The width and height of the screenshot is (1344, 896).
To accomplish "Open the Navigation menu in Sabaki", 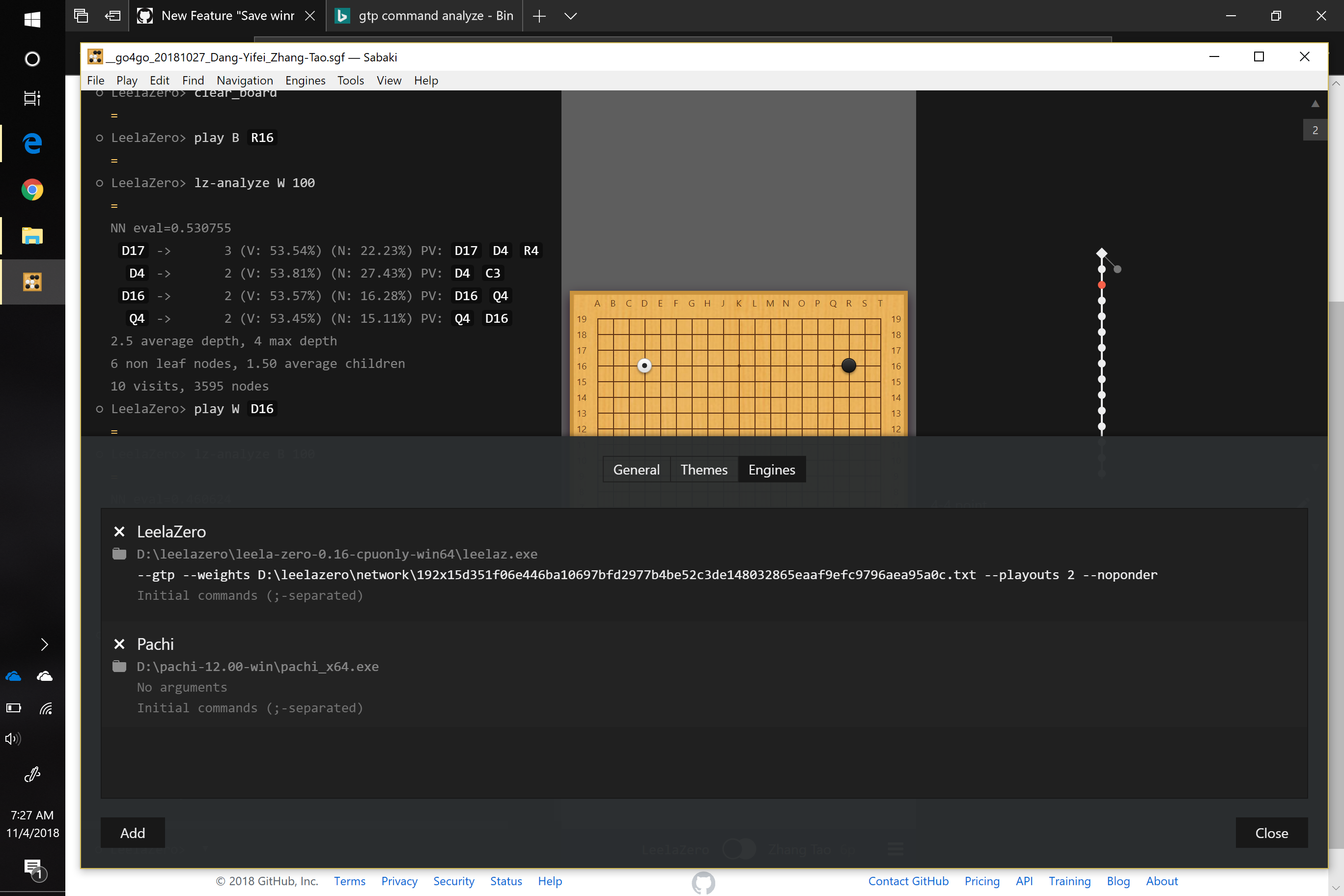I will 245,81.
